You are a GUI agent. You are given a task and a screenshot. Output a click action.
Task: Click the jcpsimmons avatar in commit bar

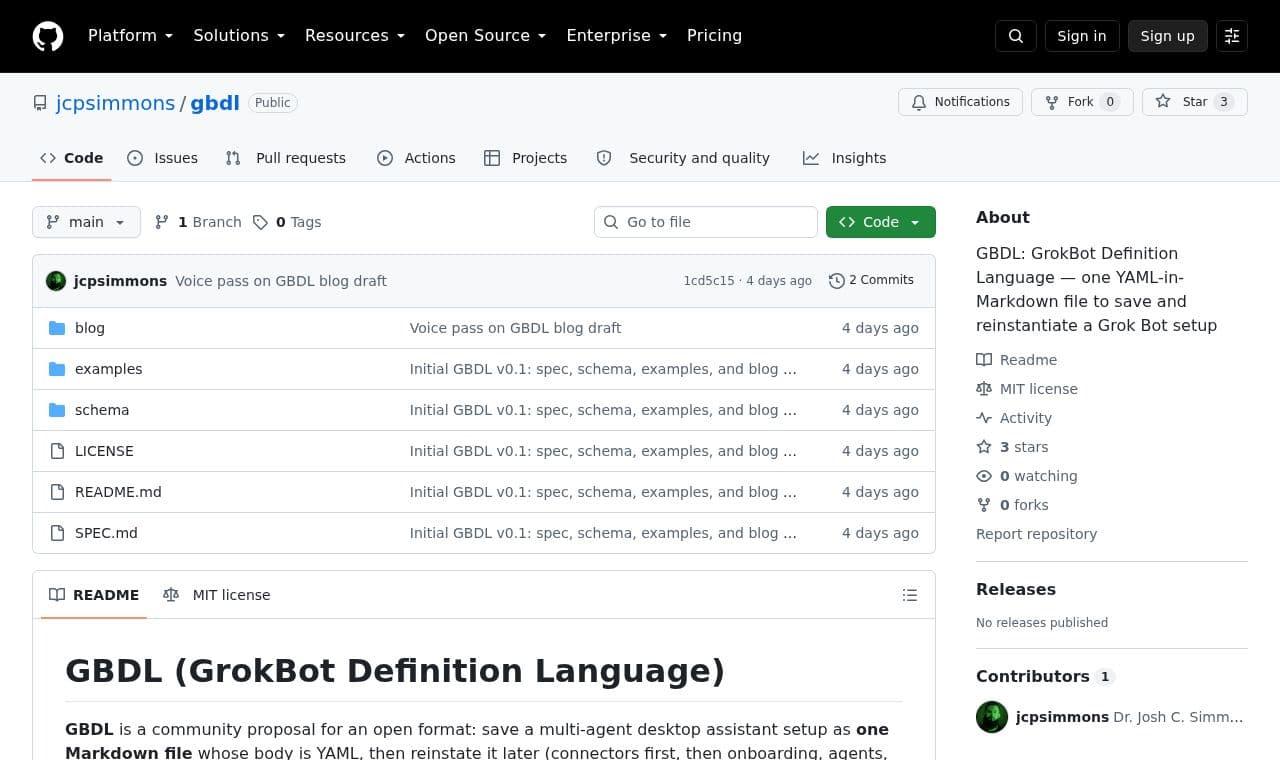[56, 281]
